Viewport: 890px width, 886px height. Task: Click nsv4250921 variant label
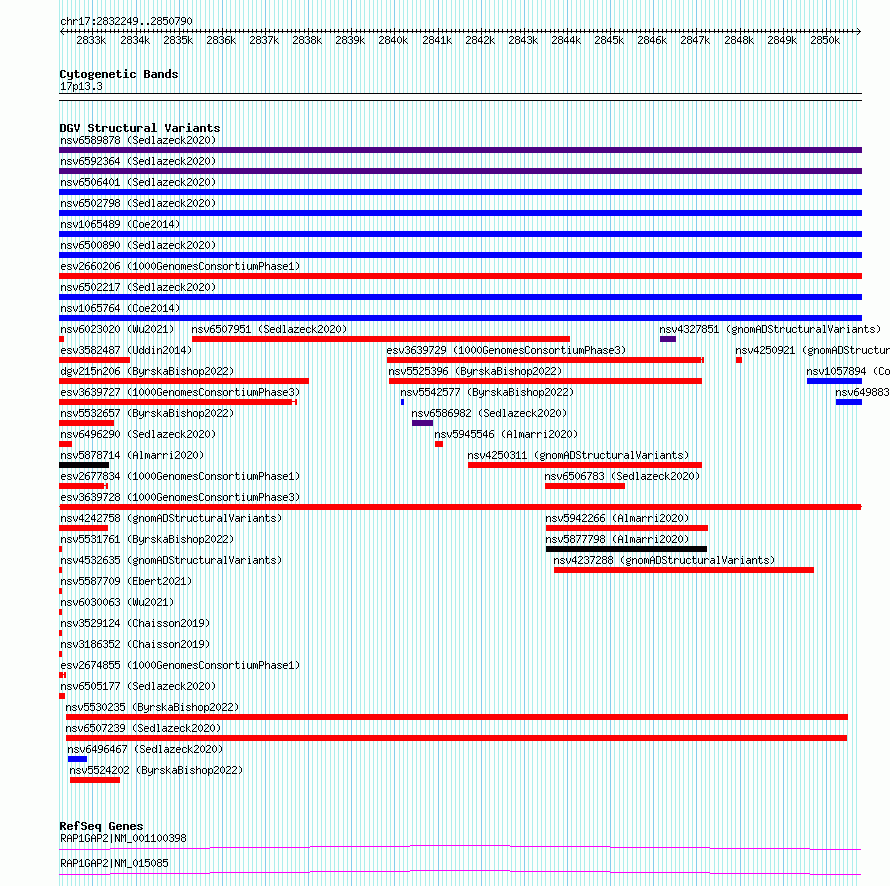click(812, 350)
